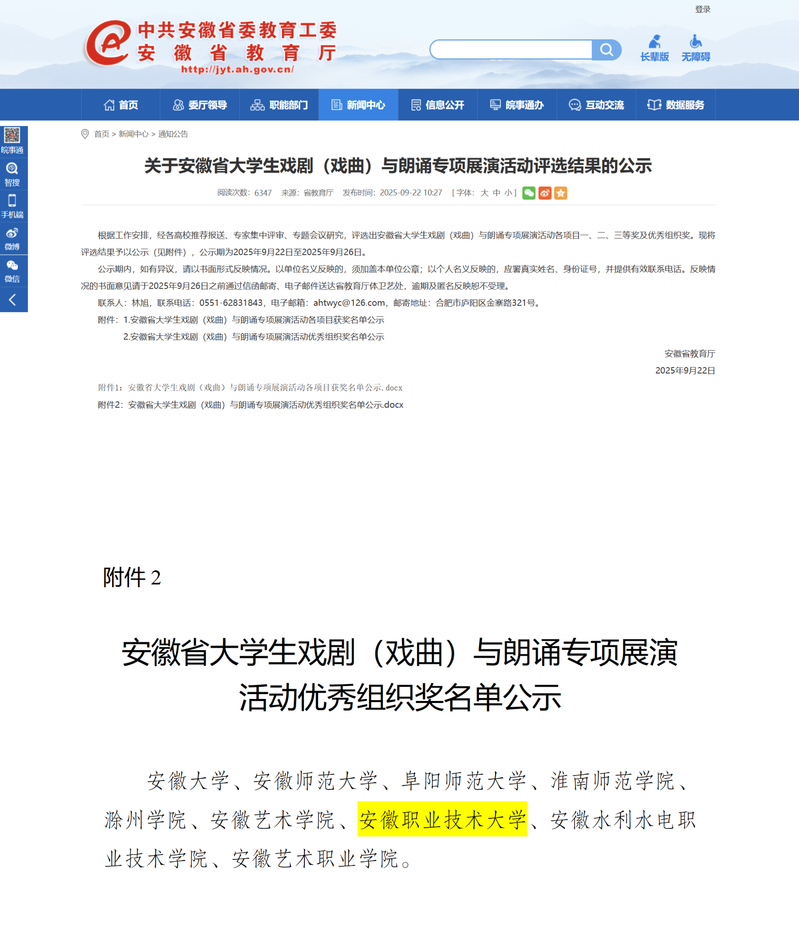Click the search magnifier button
Viewport: 799px width, 938px height.
(606, 50)
